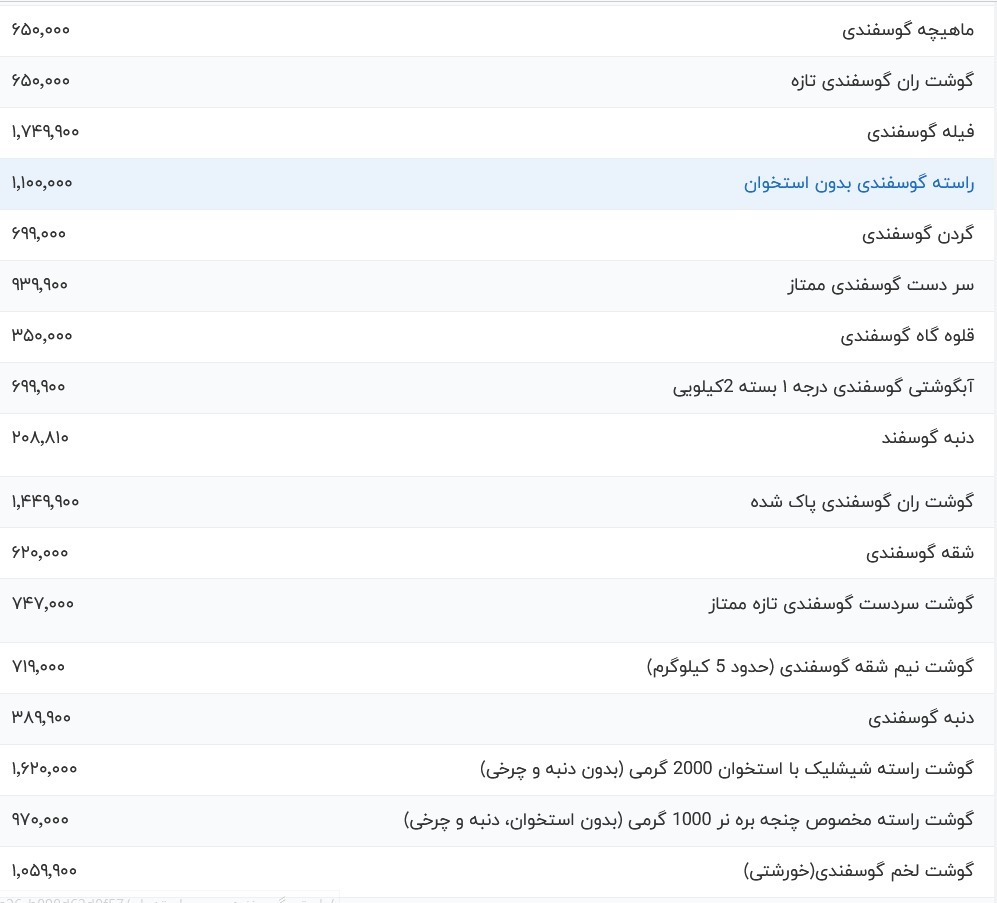997x903 pixels.
Task: Select سر دست گوسفندی ممتاز row
Action: pos(500,285)
